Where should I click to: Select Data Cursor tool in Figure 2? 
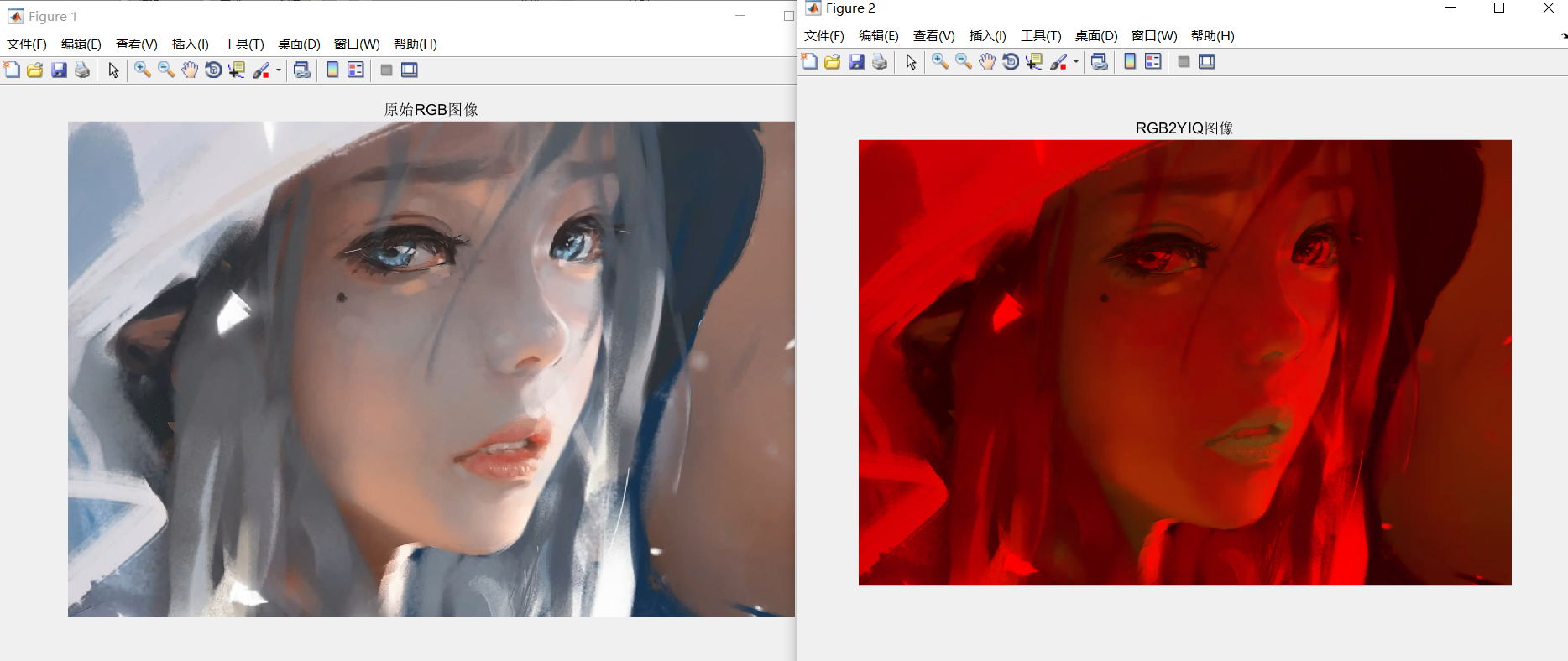coord(1034,61)
